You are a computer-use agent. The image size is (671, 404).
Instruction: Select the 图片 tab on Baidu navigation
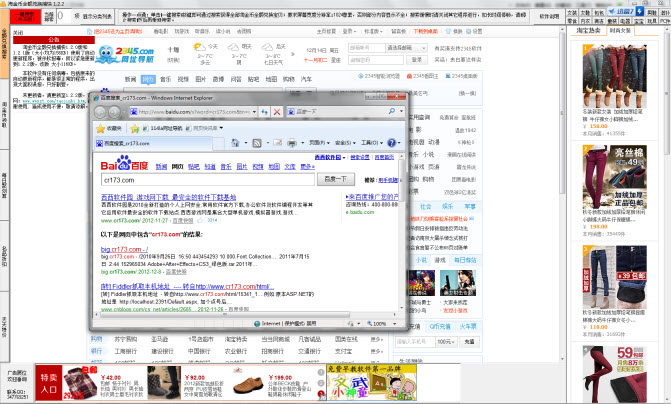point(242,166)
